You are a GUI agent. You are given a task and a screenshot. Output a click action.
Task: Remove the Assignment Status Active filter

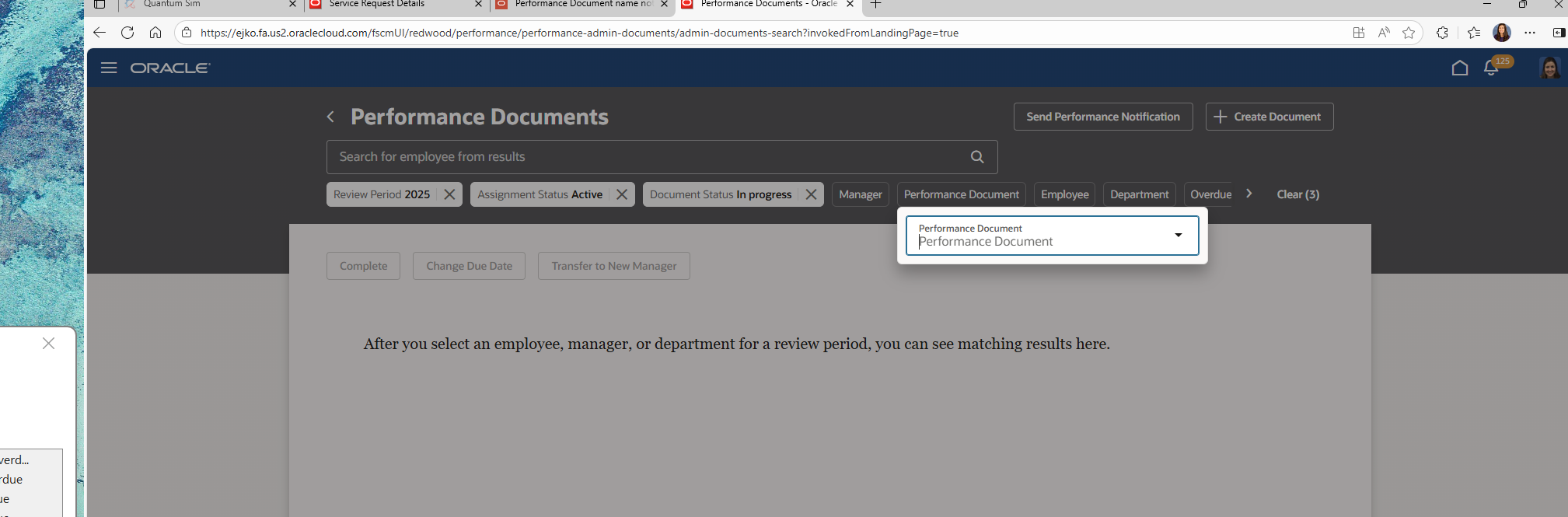622,194
